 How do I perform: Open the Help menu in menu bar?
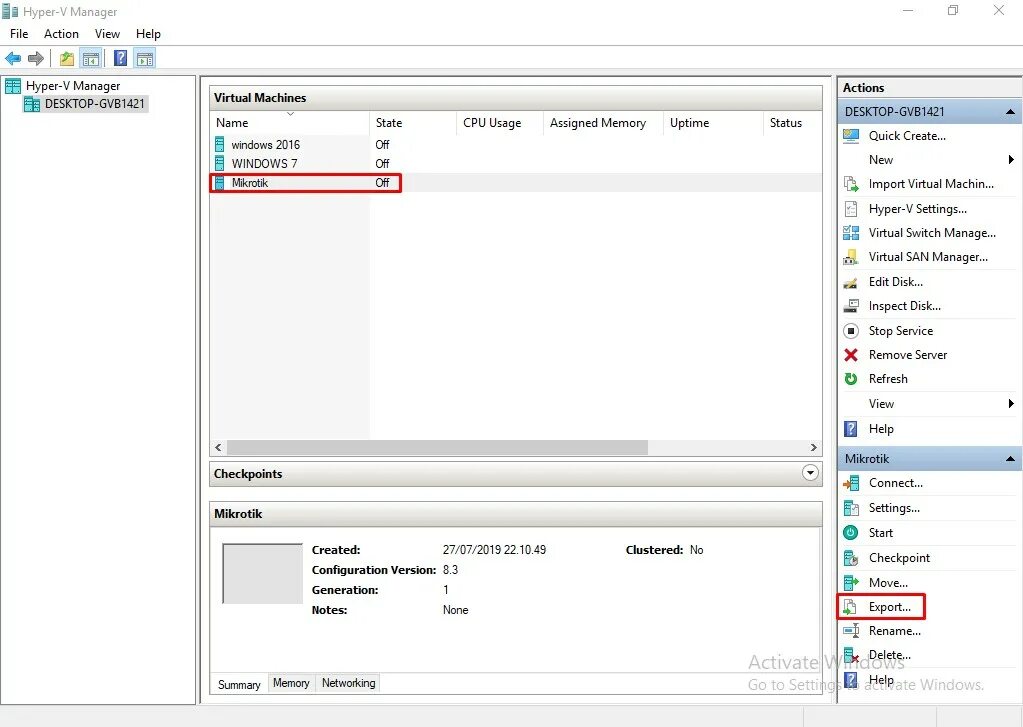(x=148, y=34)
